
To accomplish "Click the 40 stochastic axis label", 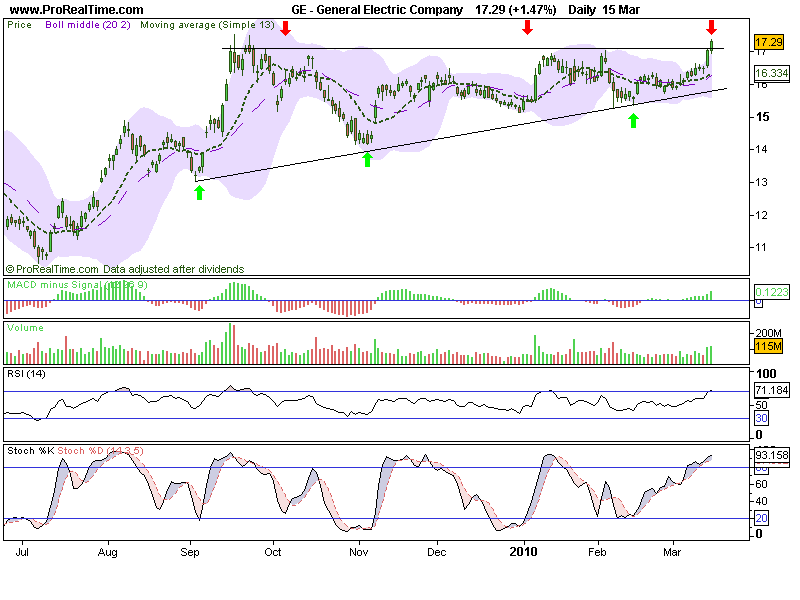I will (761, 501).
